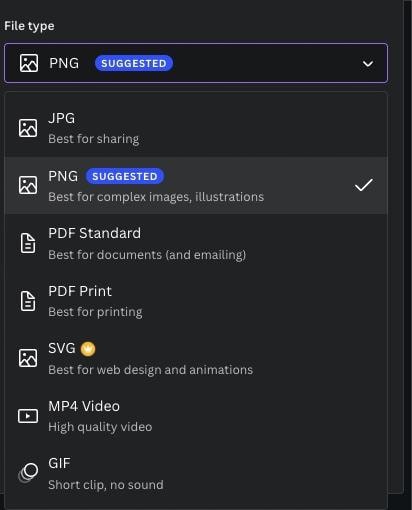Click the File type combo box showing PNG
Screen dimensions: 412x510
196,63
